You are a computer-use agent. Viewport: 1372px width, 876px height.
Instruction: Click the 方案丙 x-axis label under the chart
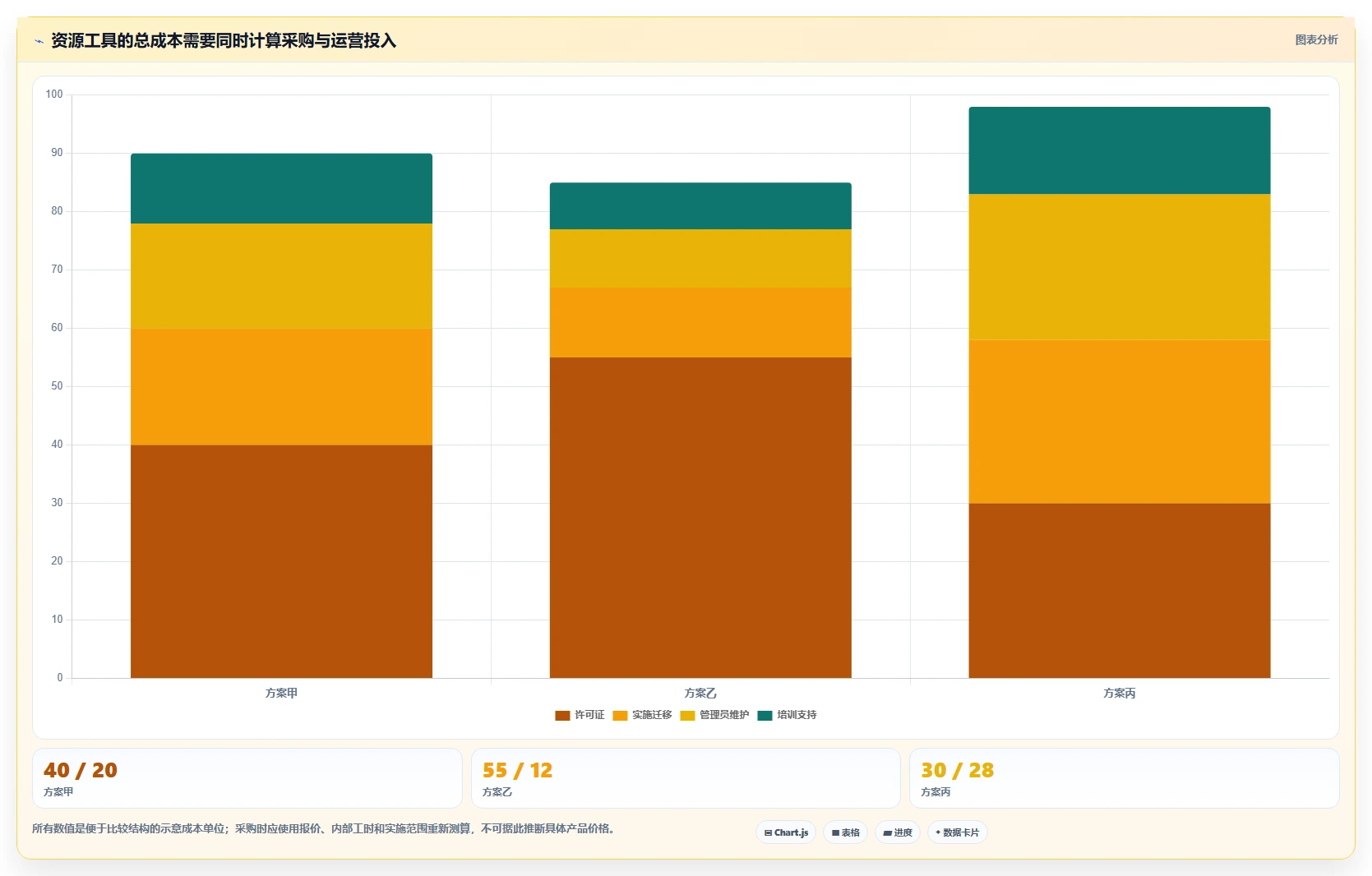(x=1120, y=694)
